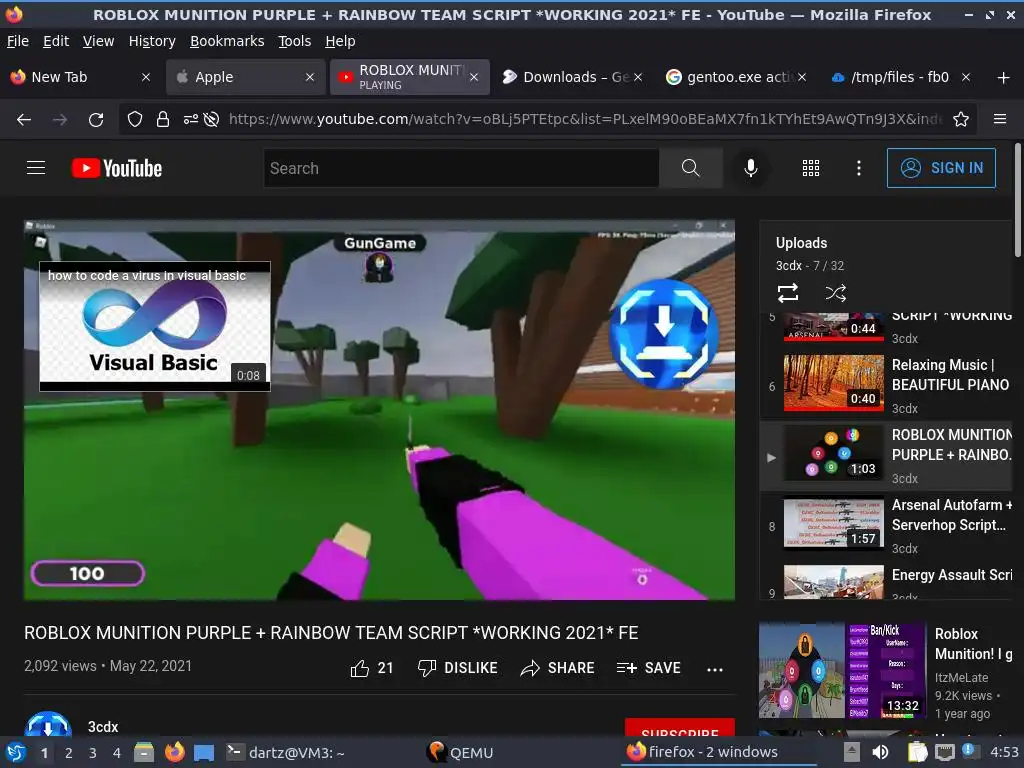Click the URL address bar
This screenshot has height=768, width=1024.
pyautogui.click(x=584, y=120)
